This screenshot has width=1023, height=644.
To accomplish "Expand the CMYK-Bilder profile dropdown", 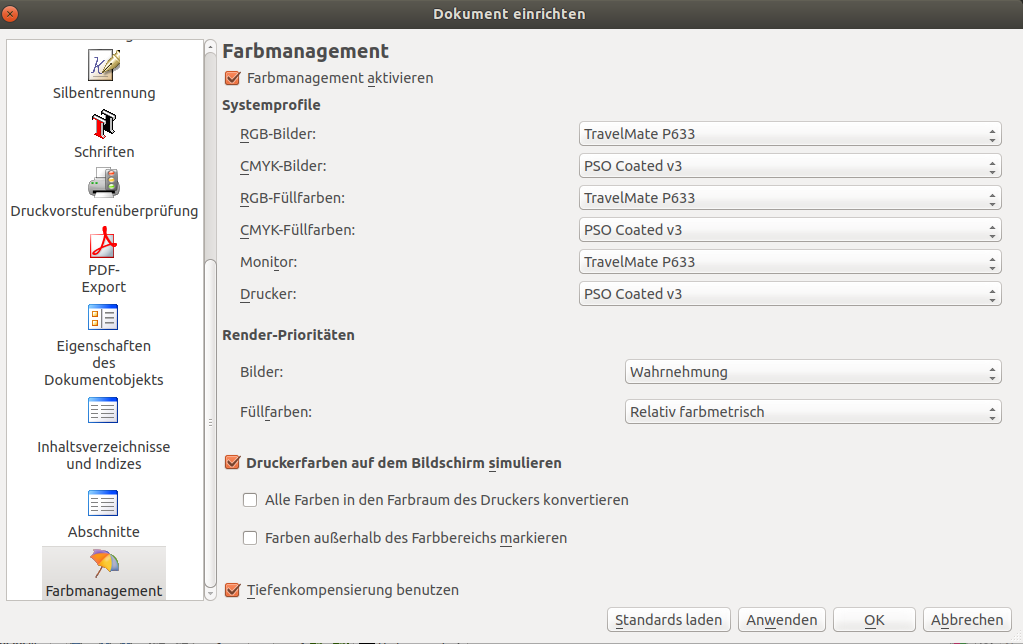I will pyautogui.click(x=789, y=166).
